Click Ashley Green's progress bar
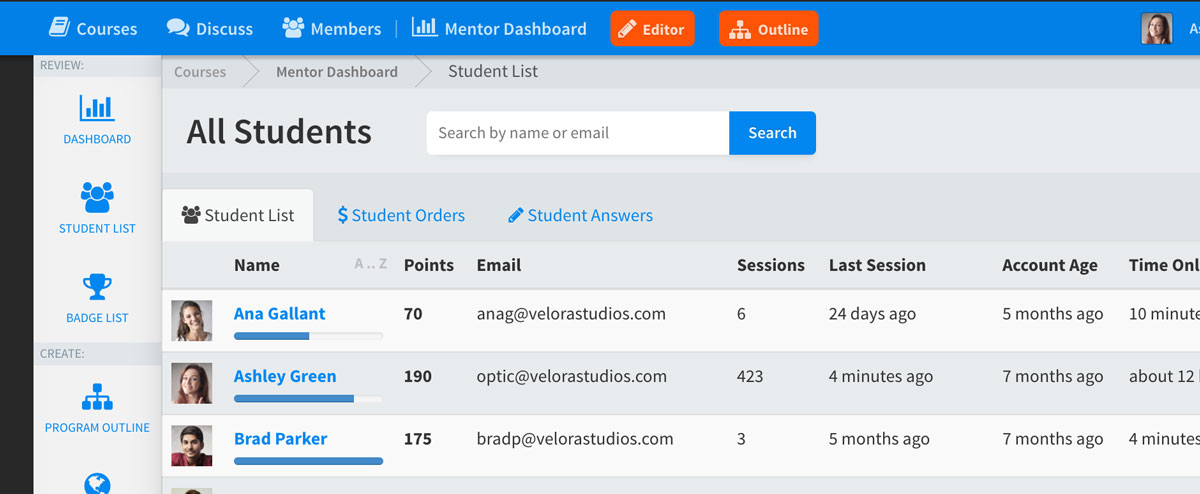 (308, 398)
